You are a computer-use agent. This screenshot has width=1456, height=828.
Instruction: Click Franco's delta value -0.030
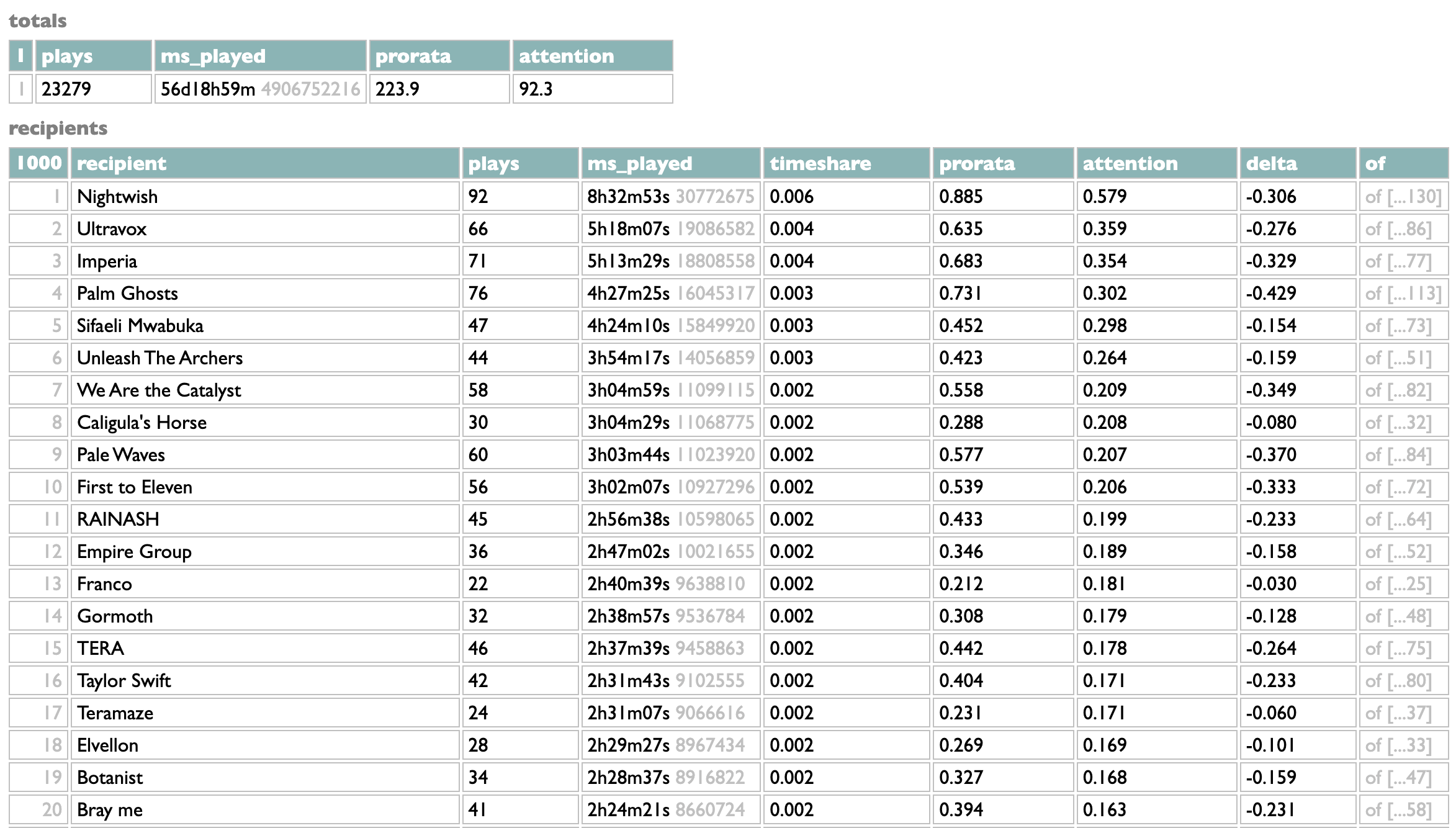pyautogui.click(x=1271, y=584)
